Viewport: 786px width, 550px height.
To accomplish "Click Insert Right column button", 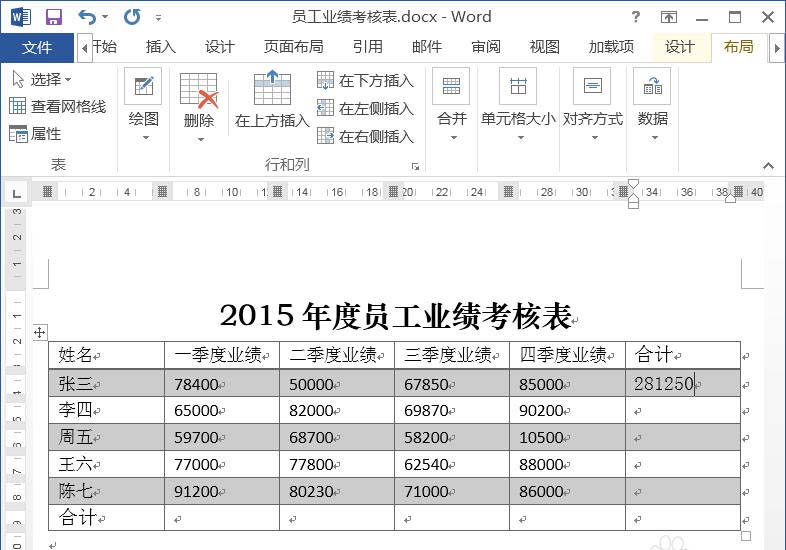I will tap(365, 137).
